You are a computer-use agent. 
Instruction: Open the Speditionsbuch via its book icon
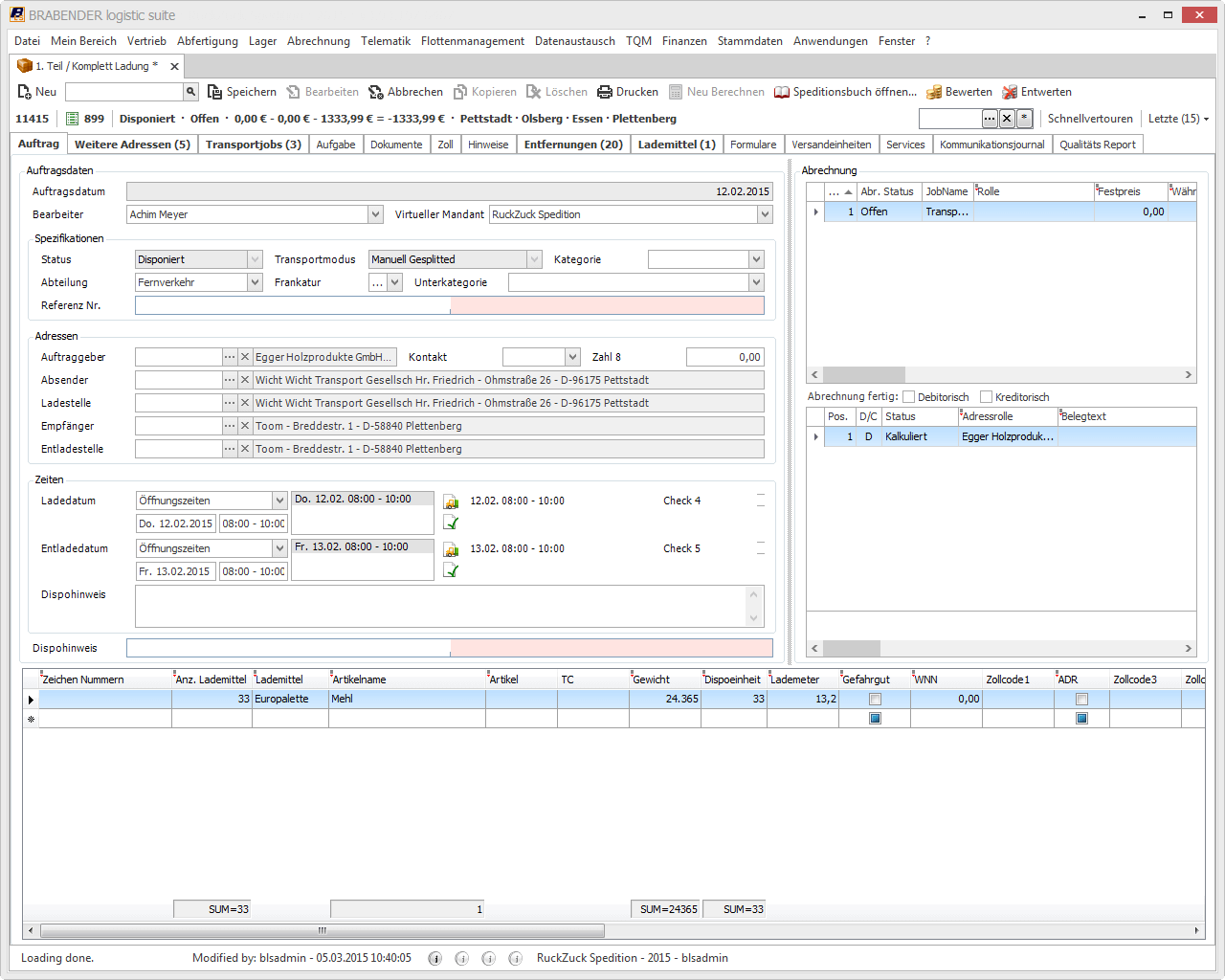click(x=782, y=92)
